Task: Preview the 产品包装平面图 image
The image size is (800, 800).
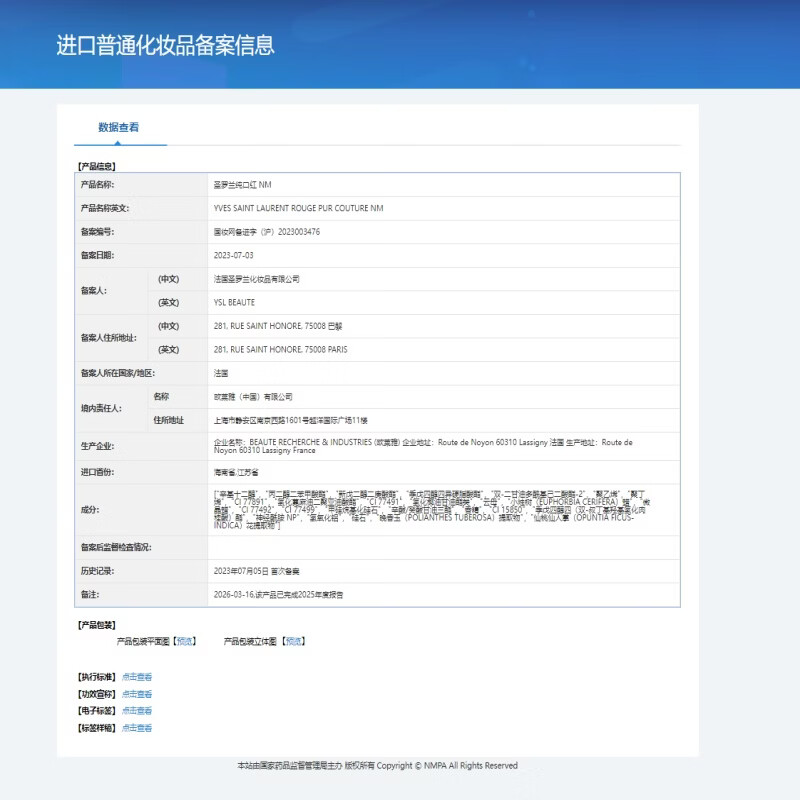Action: point(185,641)
